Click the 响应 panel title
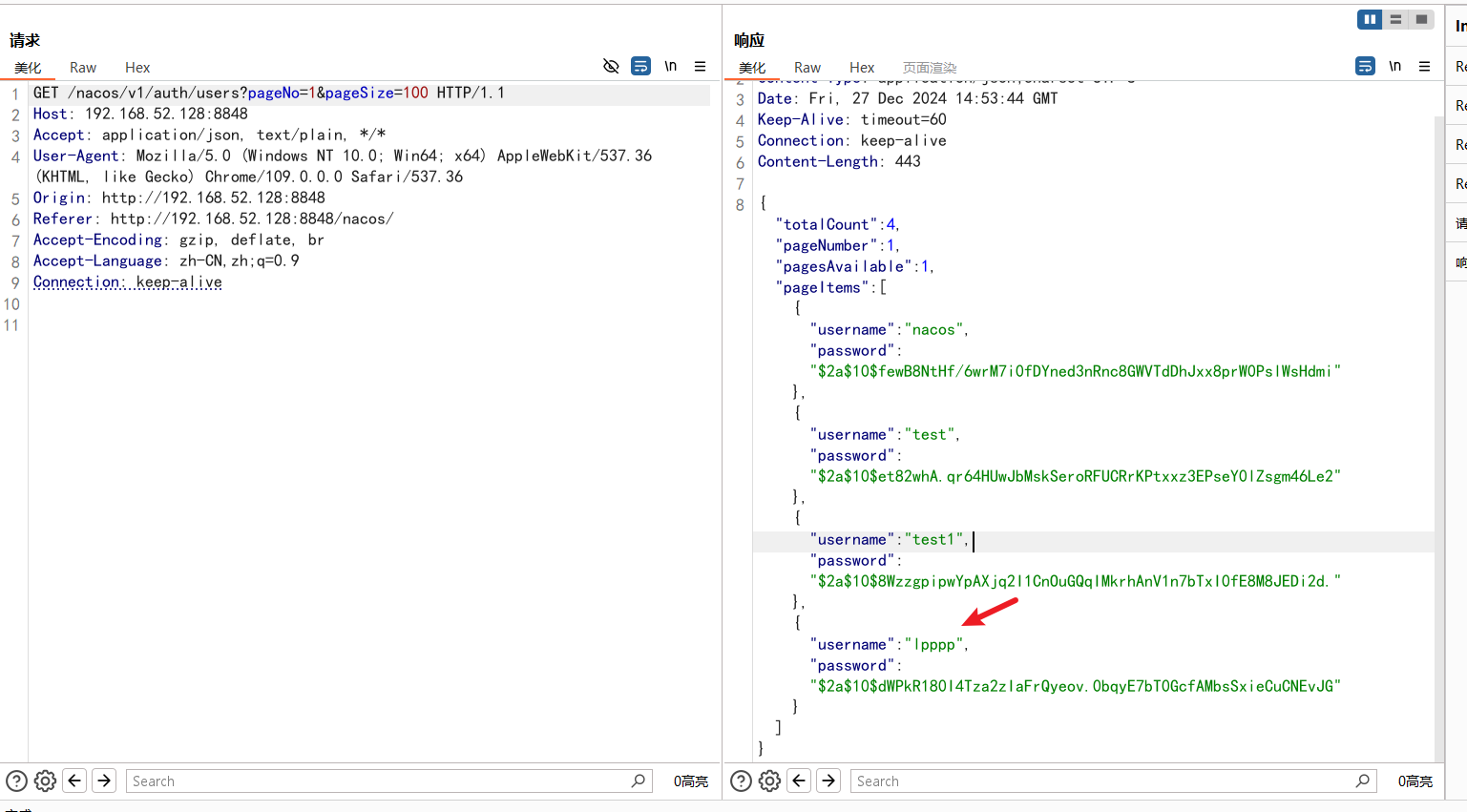Screen dimensions: 1467x812 pyautogui.click(x=749, y=40)
